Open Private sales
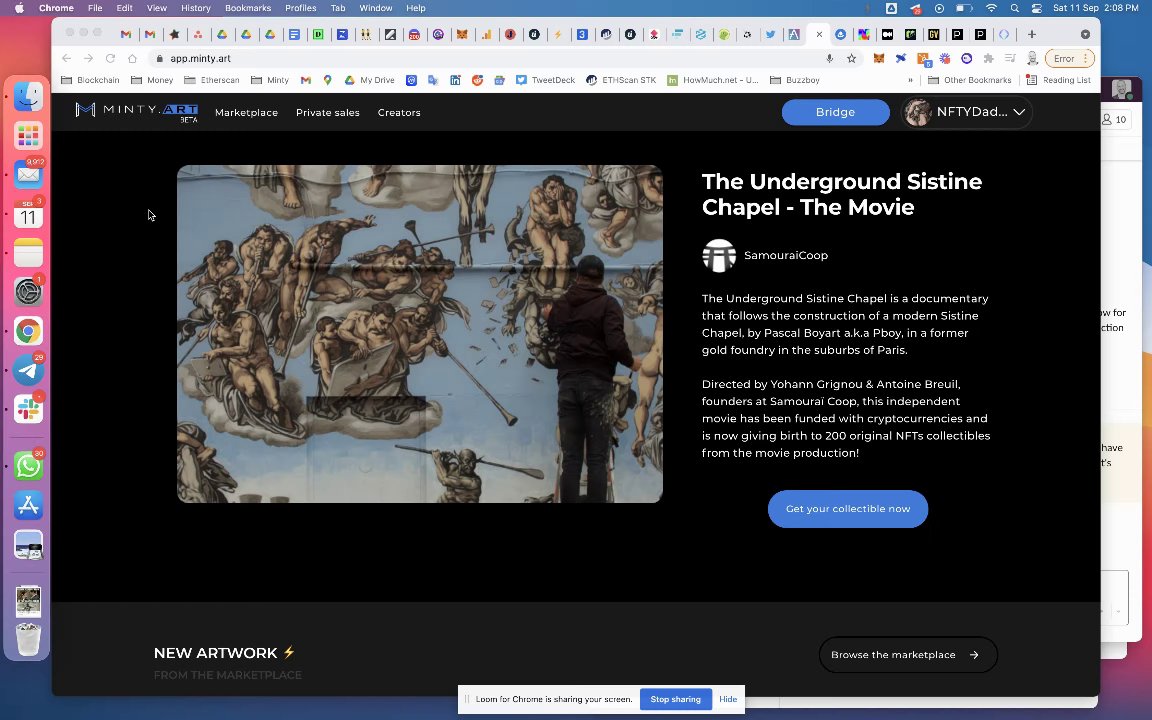This screenshot has height=720, width=1152. (x=328, y=112)
